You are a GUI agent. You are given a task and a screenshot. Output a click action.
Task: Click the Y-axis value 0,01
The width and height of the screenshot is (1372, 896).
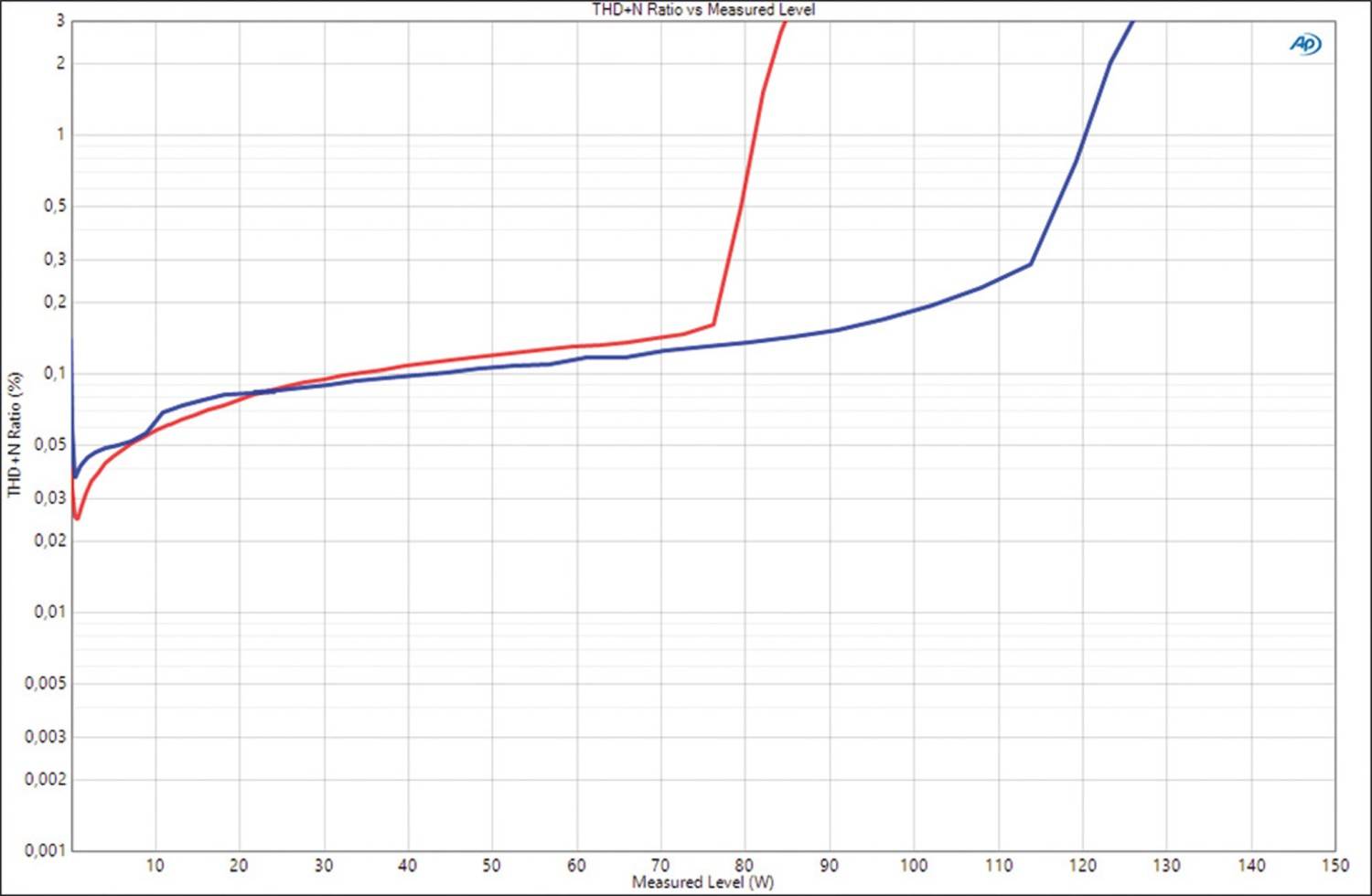[50, 612]
